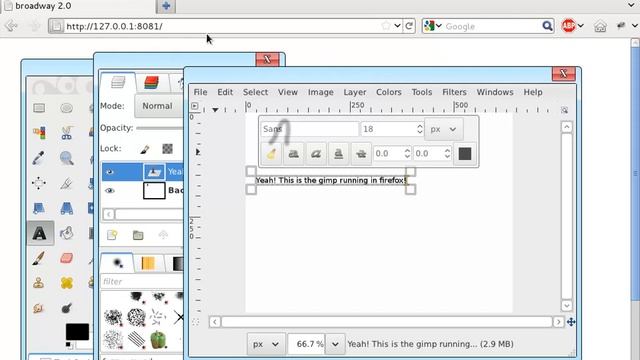Select the Smudge tool

[x=39, y=308]
